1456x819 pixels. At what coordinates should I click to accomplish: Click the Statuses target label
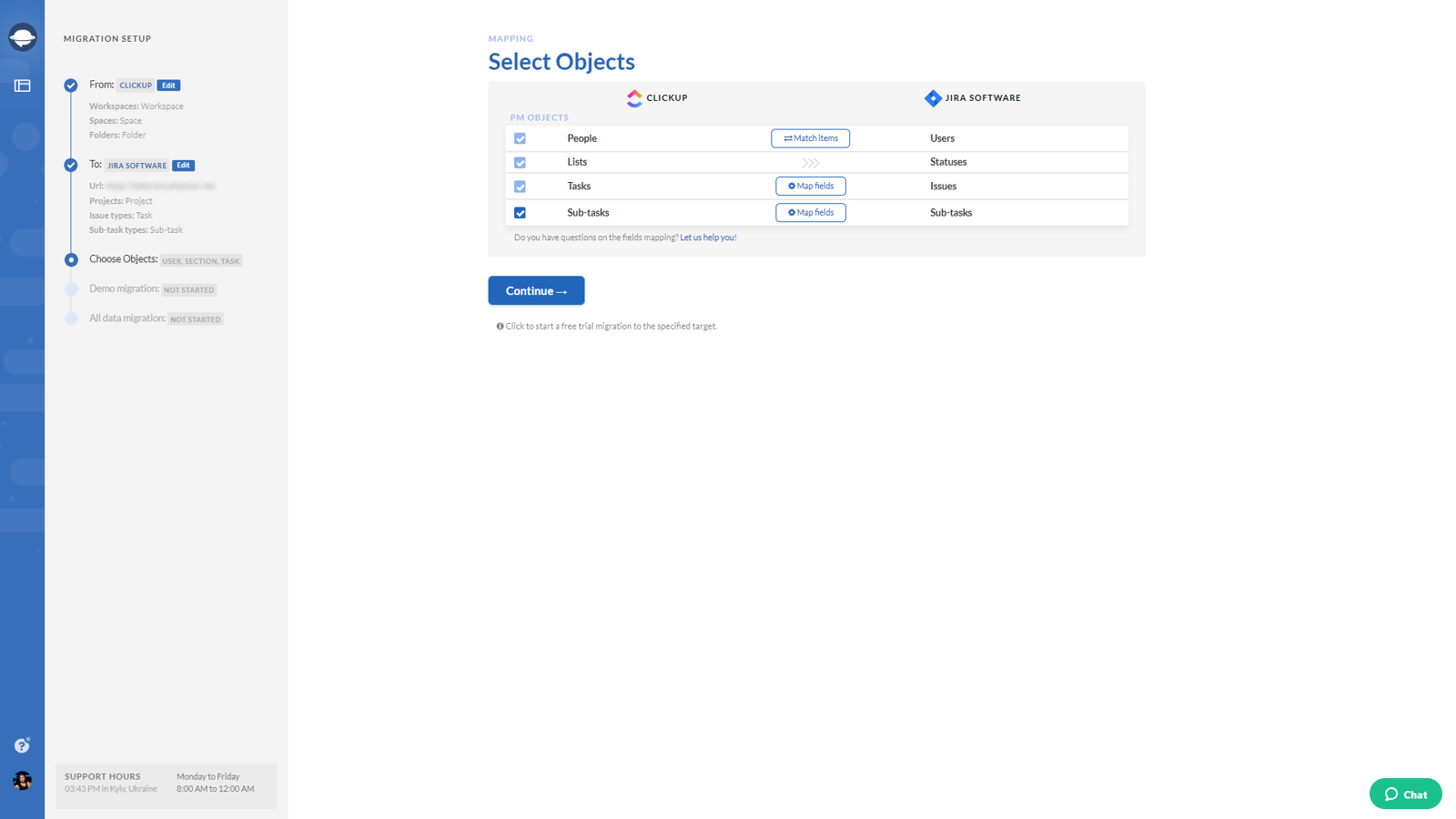point(948,162)
